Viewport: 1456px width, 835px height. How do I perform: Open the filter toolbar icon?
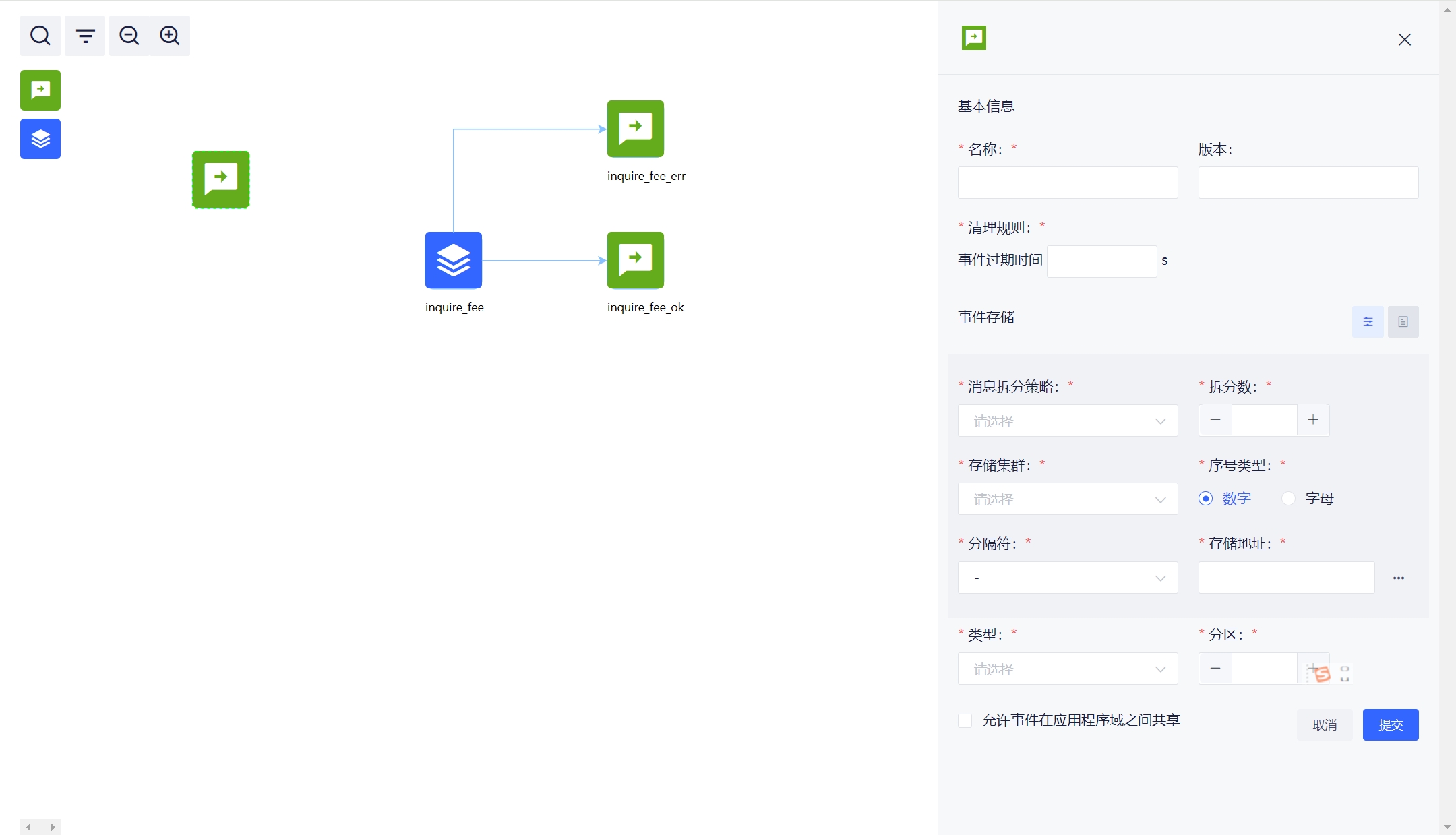pyautogui.click(x=85, y=36)
